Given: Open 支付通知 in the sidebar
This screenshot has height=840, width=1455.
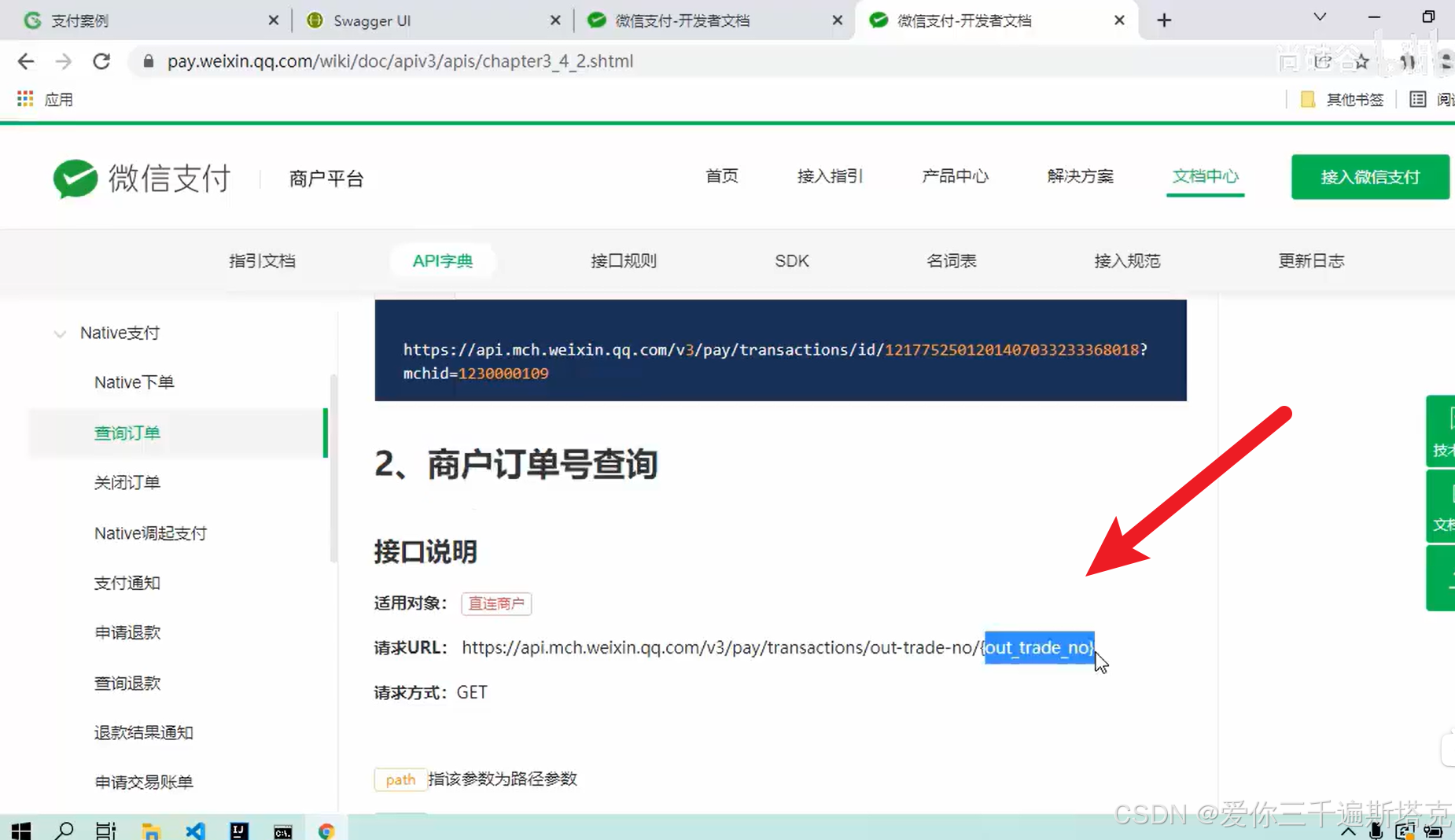Looking at the screenshot, I should click(127, 583).
